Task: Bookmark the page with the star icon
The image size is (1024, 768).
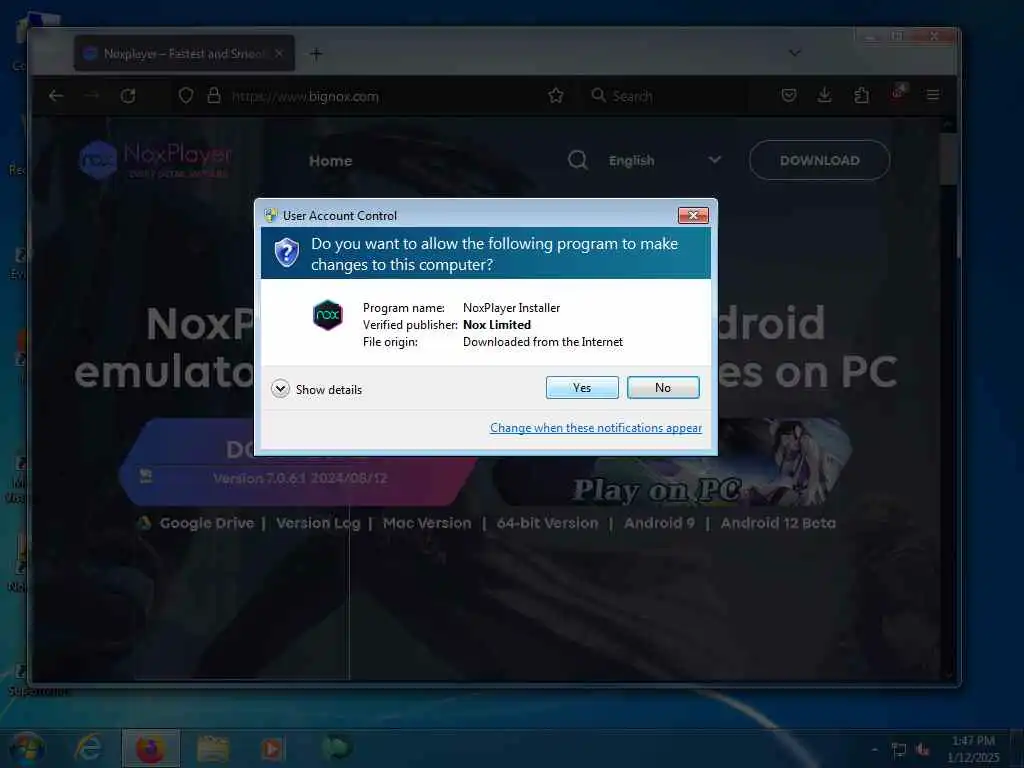Action: click(x=556, y=96)
